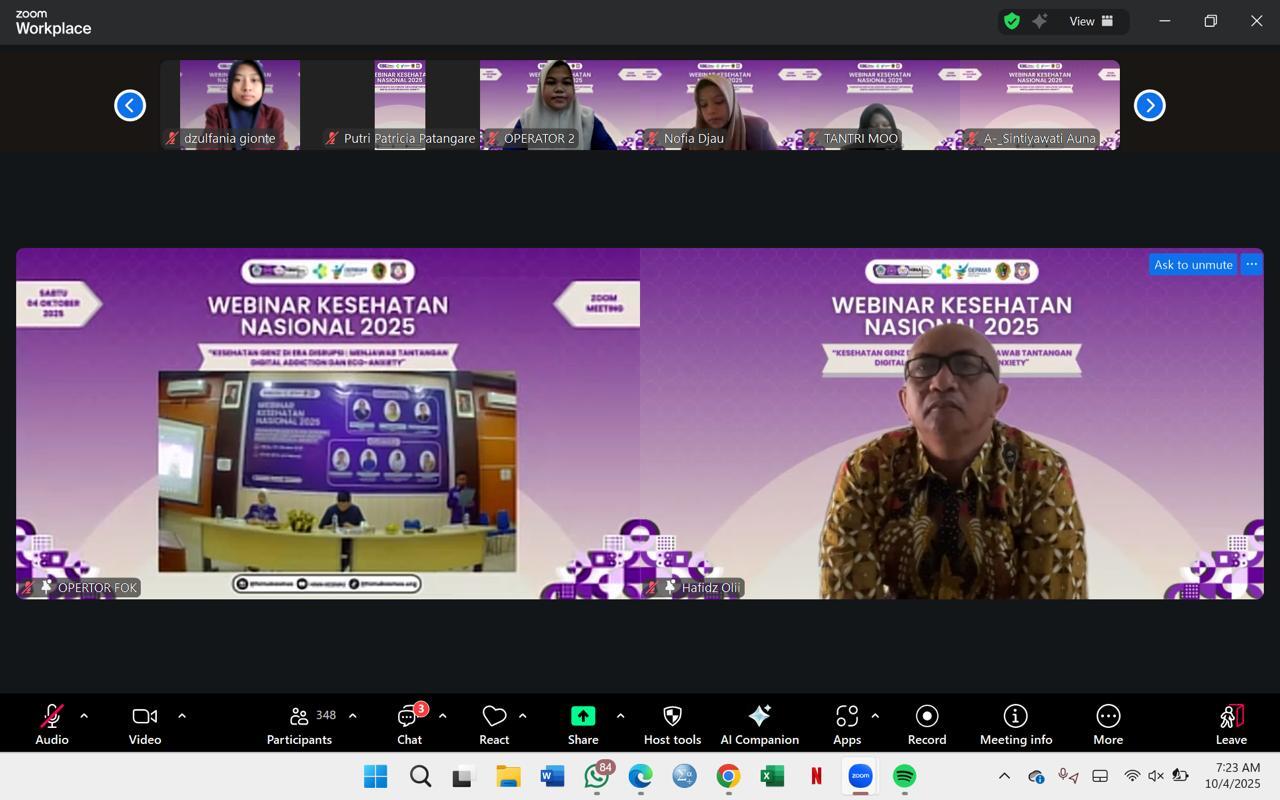Click Ask to unmute button
The width and height of the screenshot is (1280, 800).
point(1192,265)
